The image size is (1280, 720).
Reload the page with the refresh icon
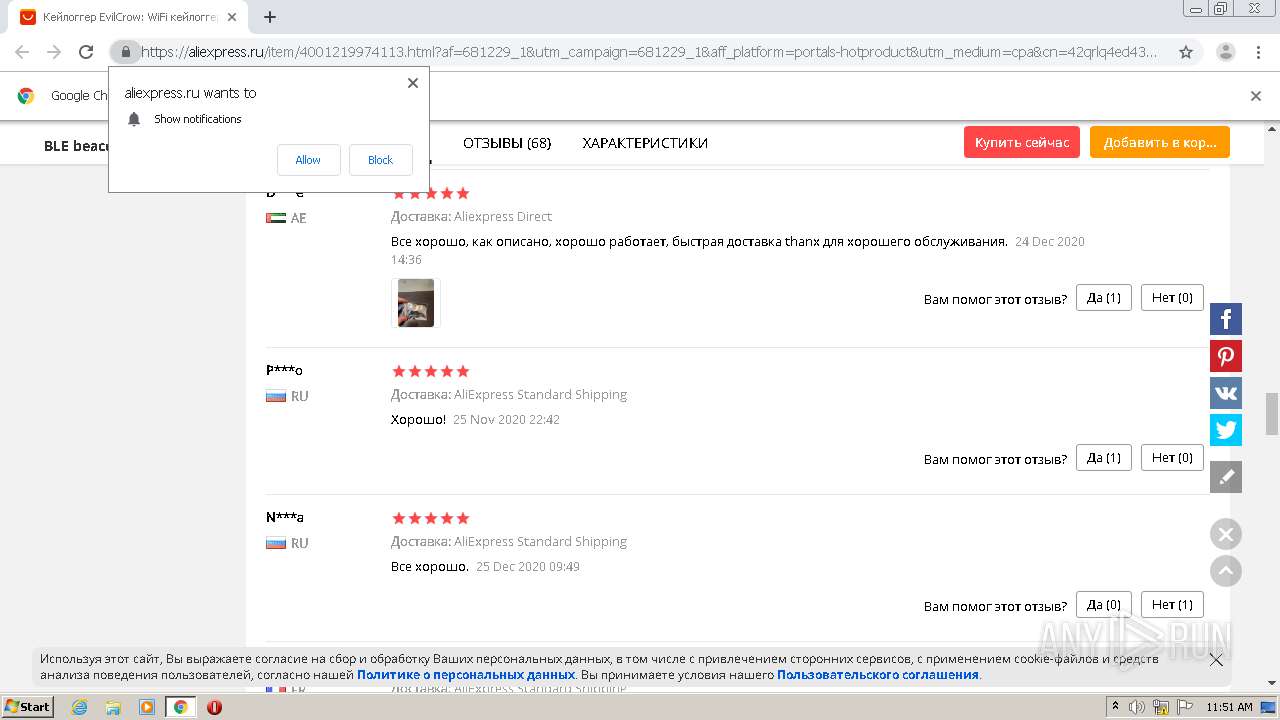86,52
